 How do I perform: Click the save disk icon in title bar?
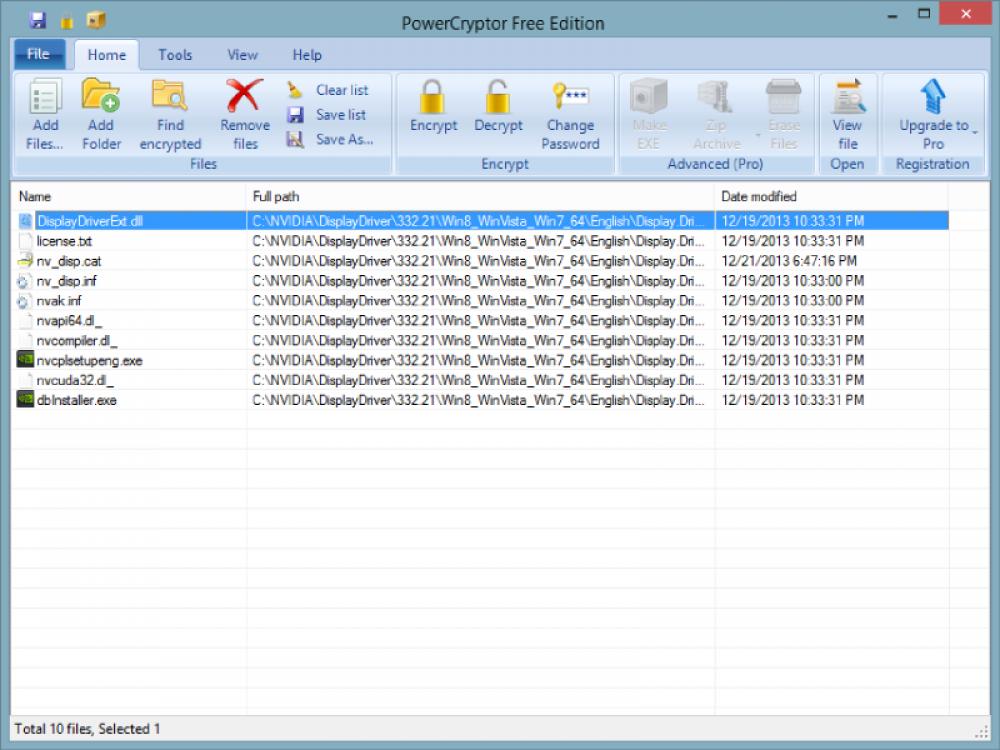click(38, 19)
